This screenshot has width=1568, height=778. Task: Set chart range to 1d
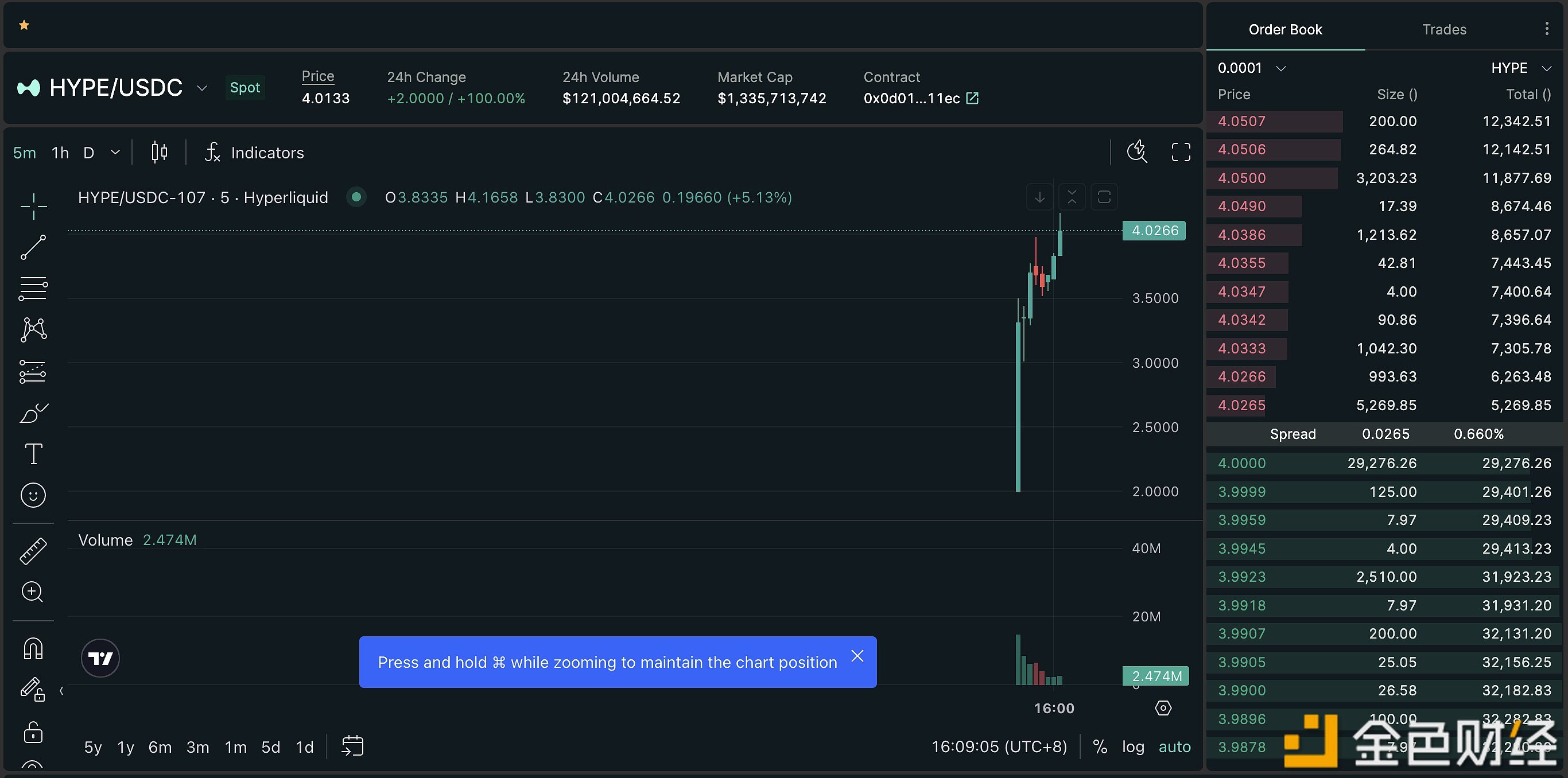tap(304, 747)
